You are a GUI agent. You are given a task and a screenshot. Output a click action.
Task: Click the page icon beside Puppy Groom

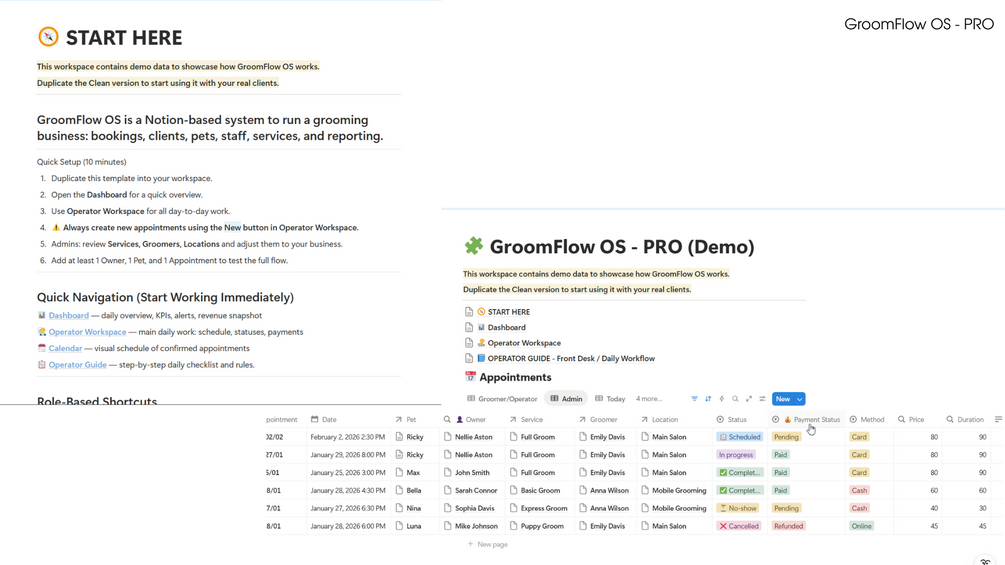tap(513, 526)
